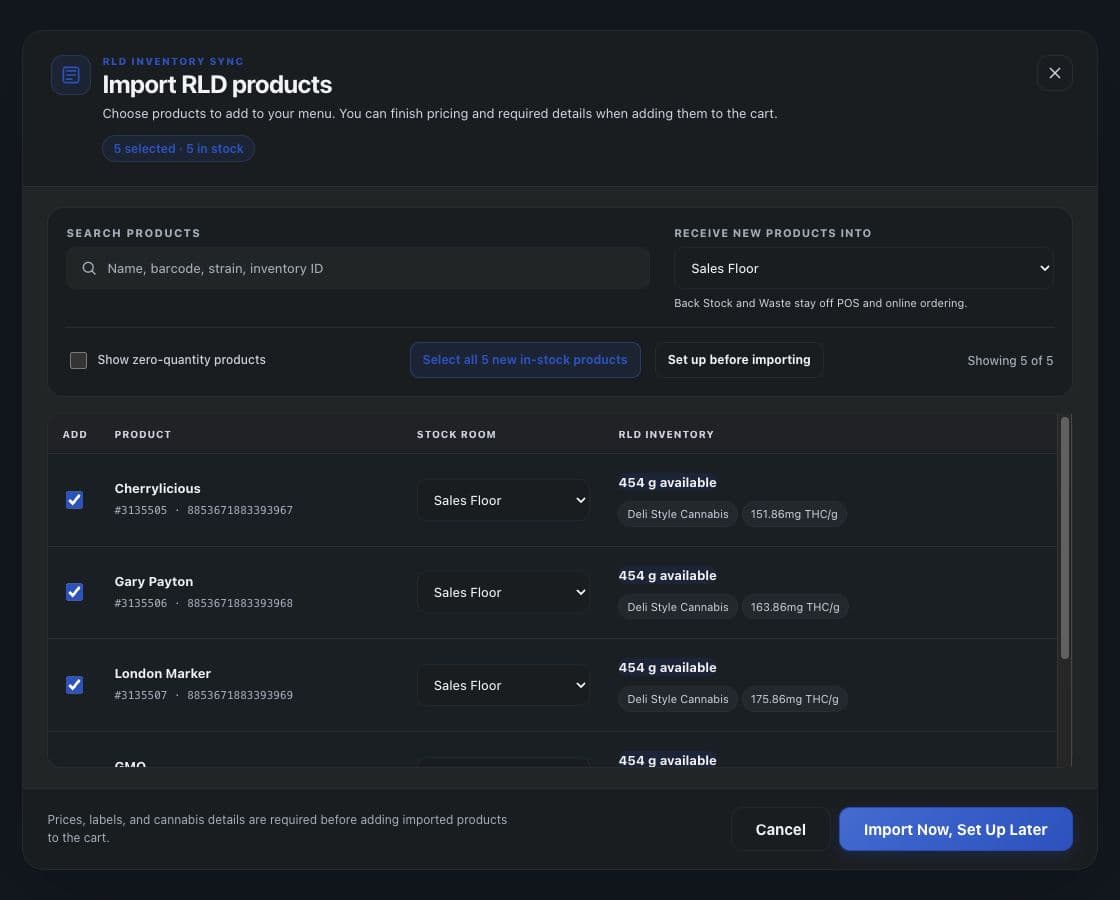Click London Marker Deli Style Cannabis tag
Image resolution: width=1120 pixels, height=900 pixels.
tap(678, 699)
